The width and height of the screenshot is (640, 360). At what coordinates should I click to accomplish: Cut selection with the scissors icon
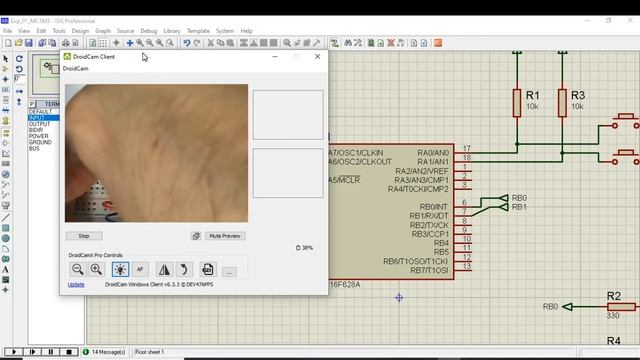coord(211,43)
